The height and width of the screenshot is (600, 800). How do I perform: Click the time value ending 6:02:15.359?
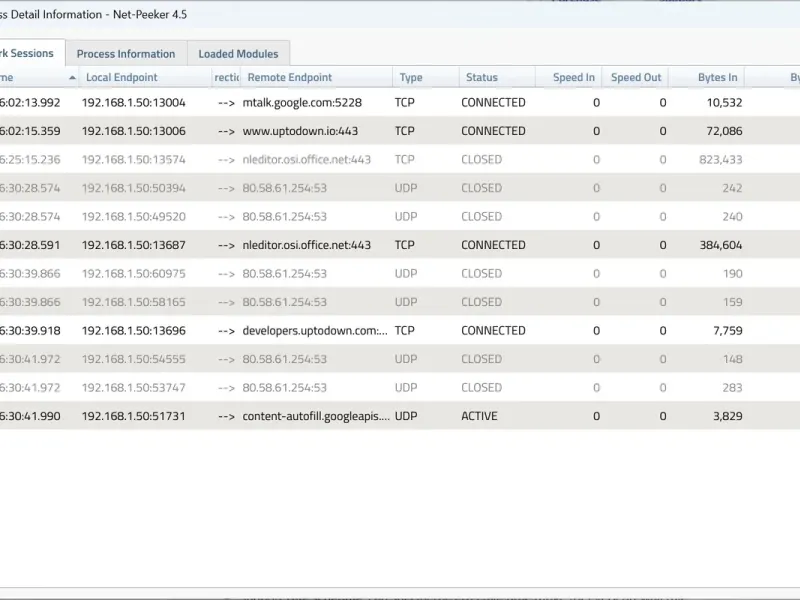(x=30, y=131)
